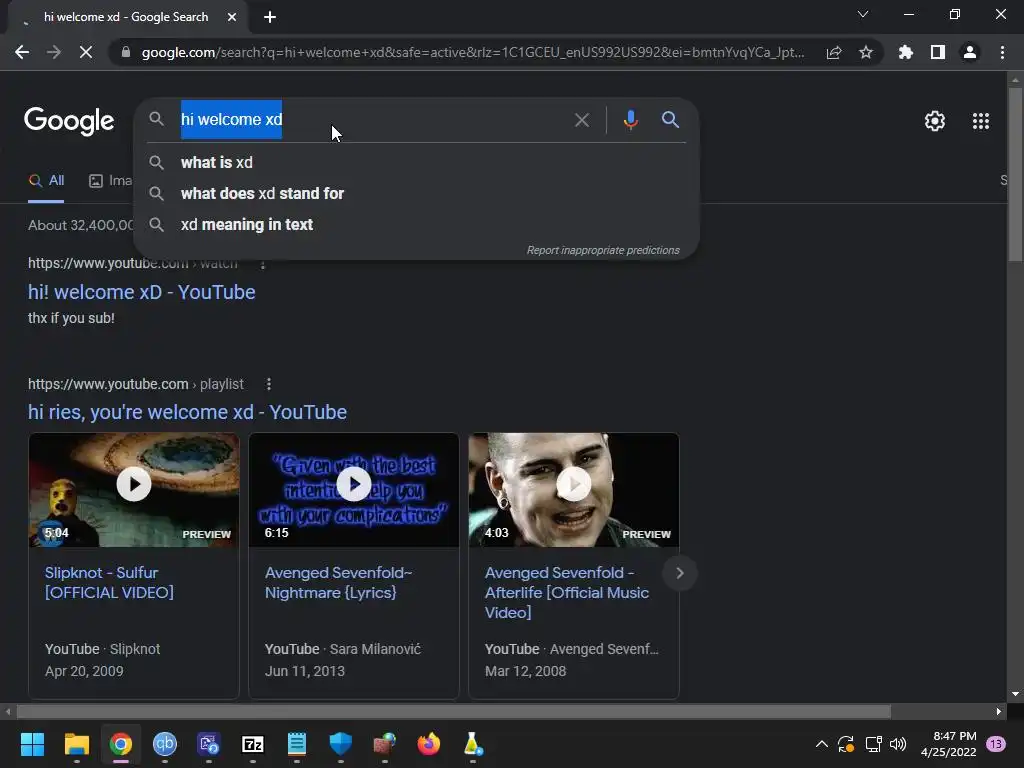
Task: Open the Chrome profile avatar
Action: [x=970, y=52]
